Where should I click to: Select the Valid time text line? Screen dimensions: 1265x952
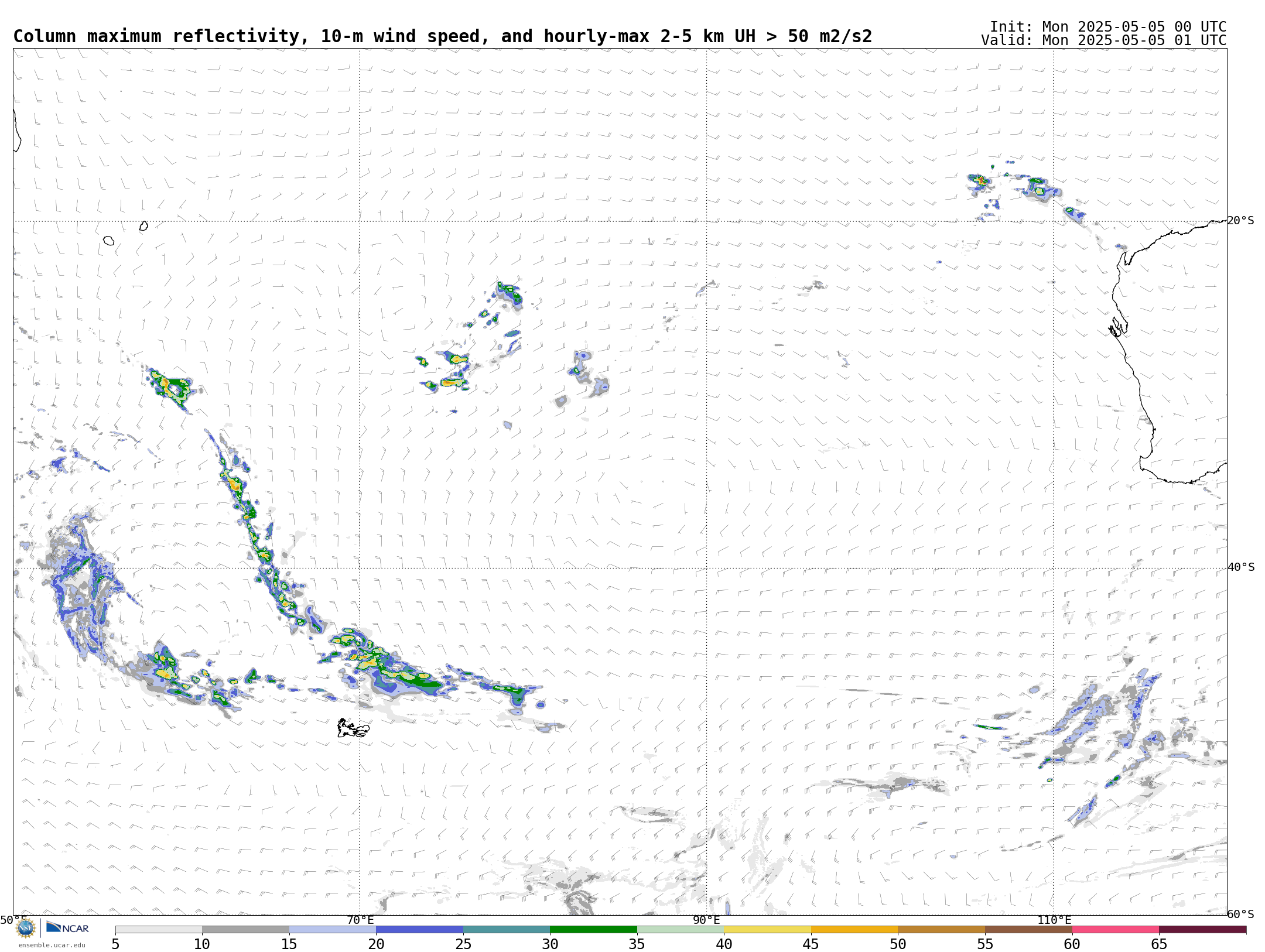point(1104,40)
